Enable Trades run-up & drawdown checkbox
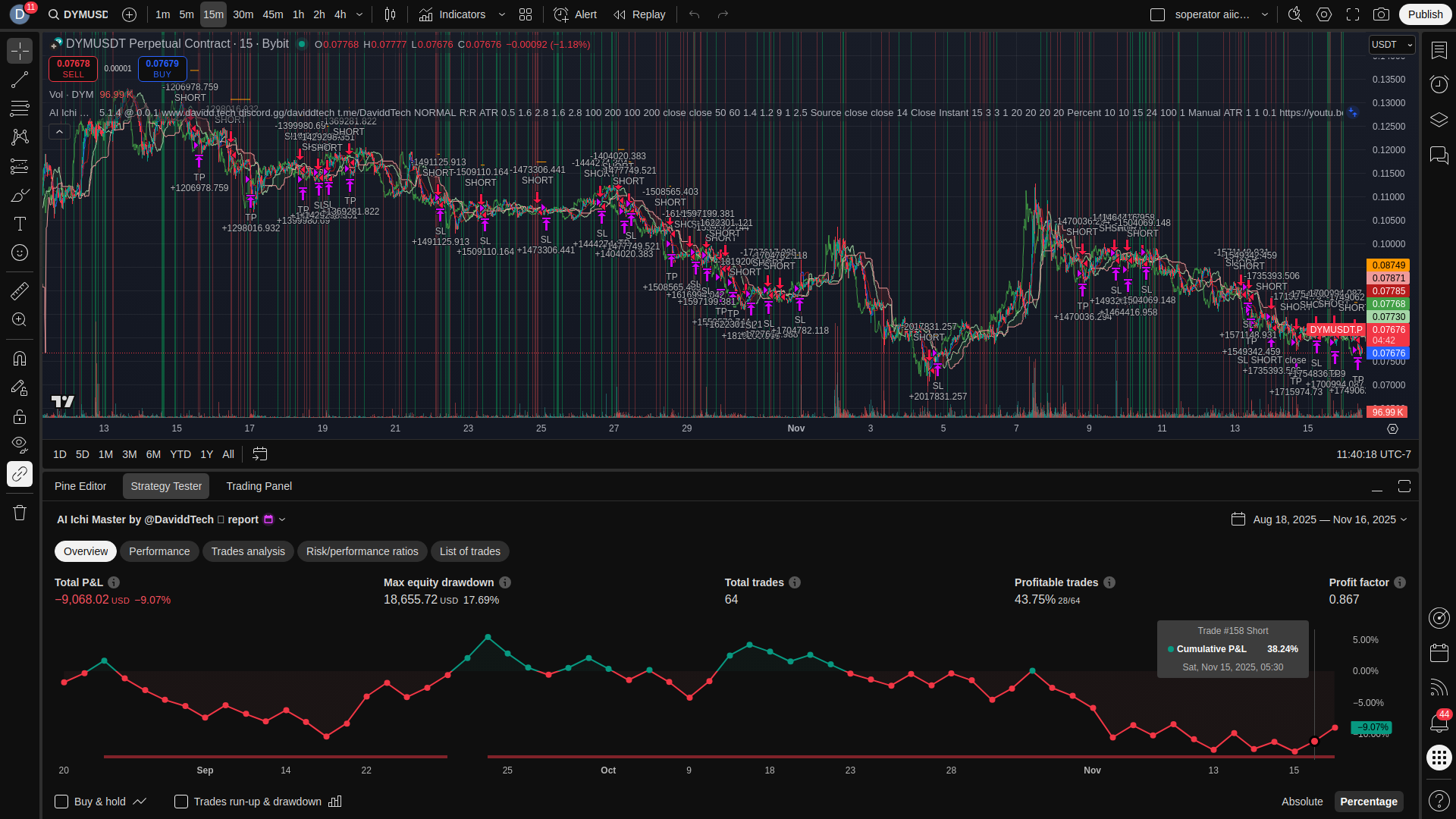Image resolution: width=1456 pixels, height=819 pixels. 181,802
